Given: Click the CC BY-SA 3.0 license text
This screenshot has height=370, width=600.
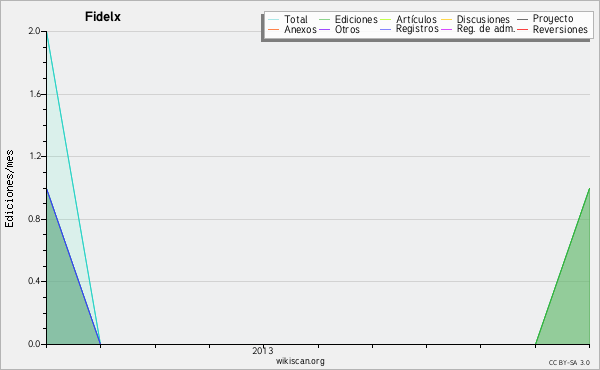Looking at the screenshot, I should point(569,363).
